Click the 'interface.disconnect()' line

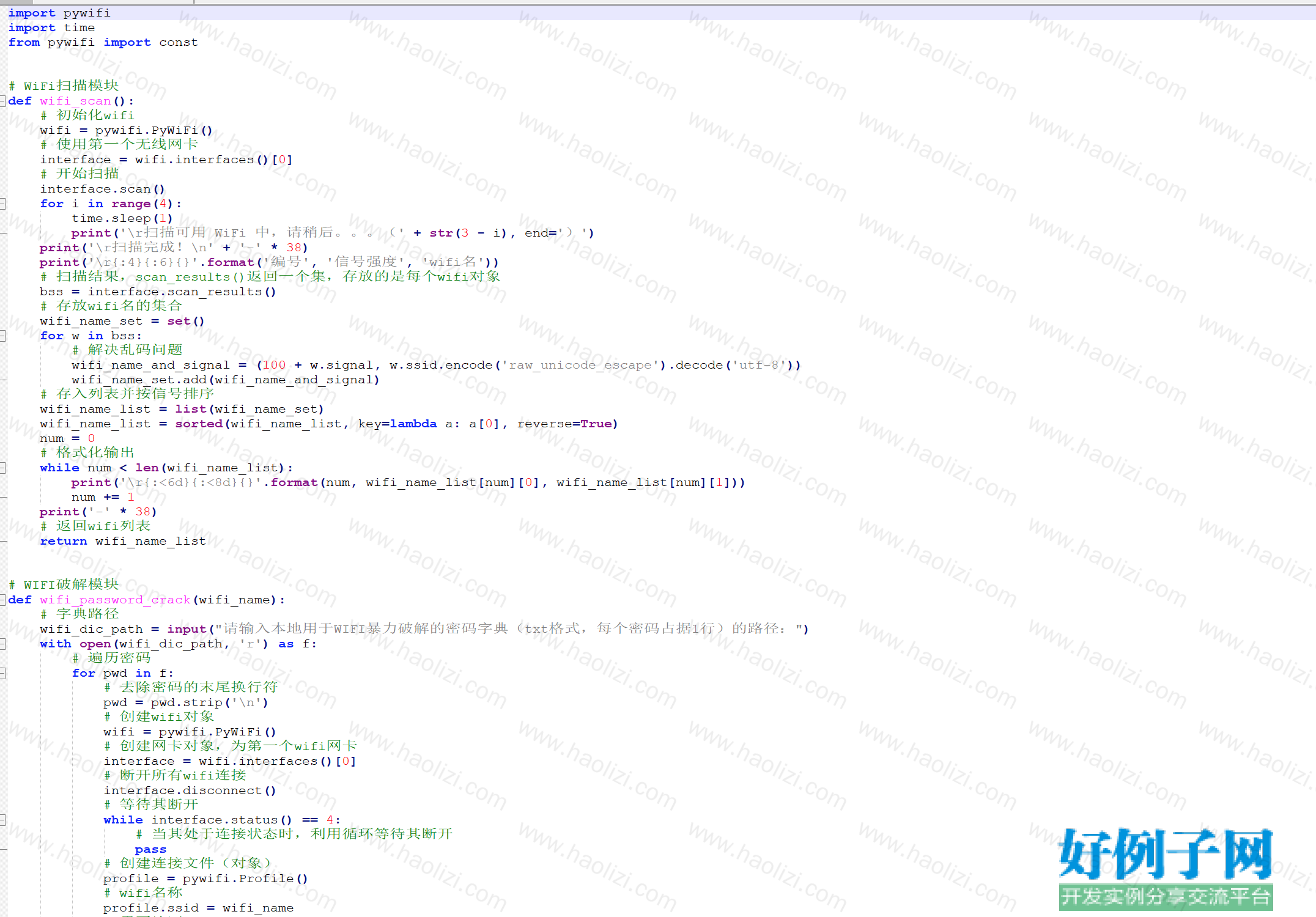tap(190, 790)
